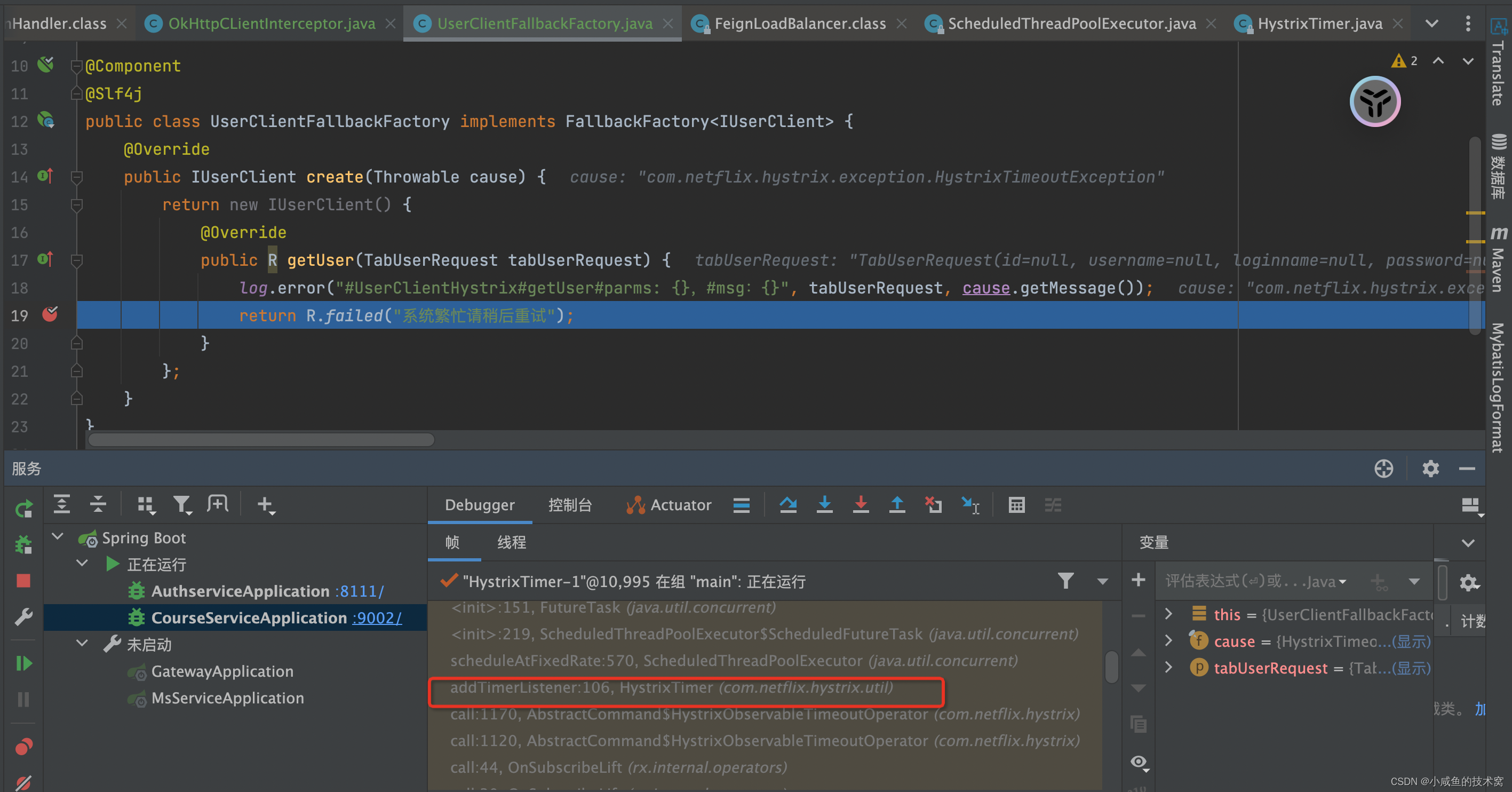Select GatewayApplication in services tree
This screenshot has width=1512, height=792.
pyautogui.click(x=222, y=671)
